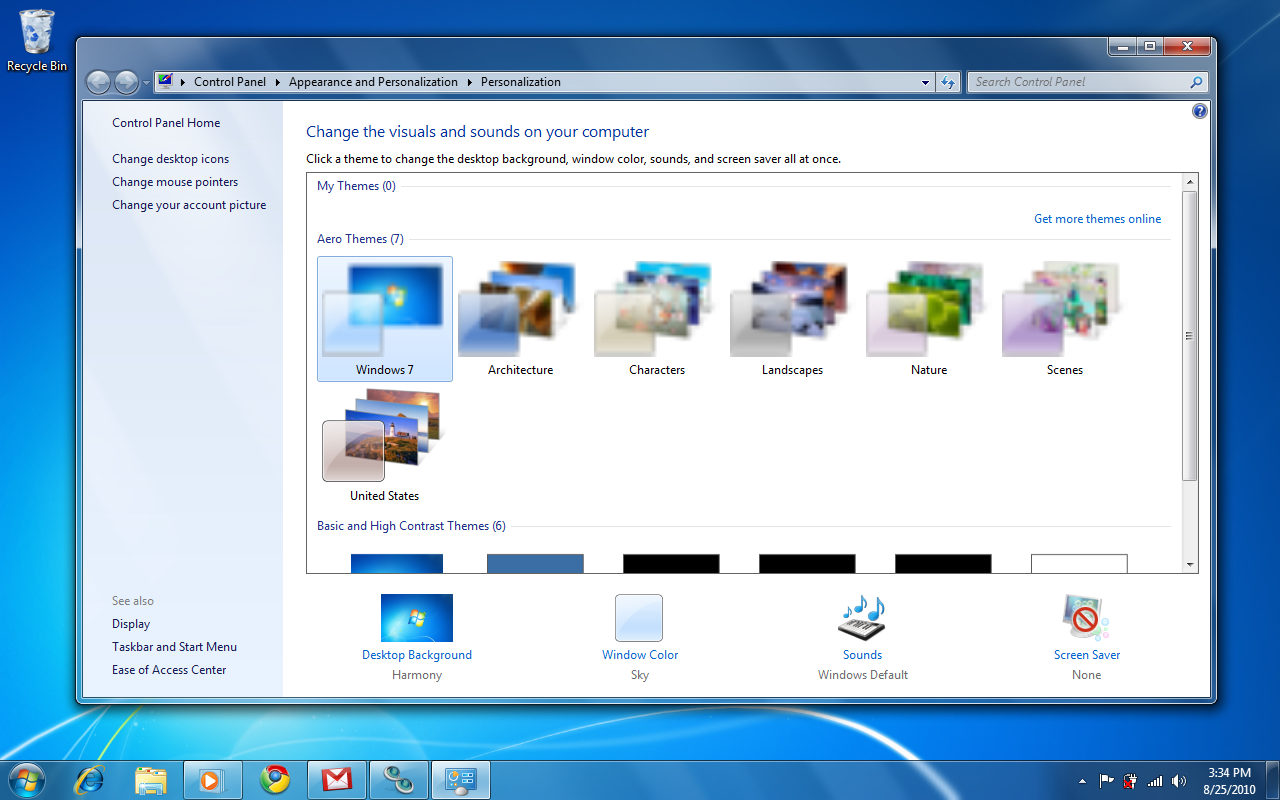Viewport: 1280px width, 800px height.
Task: Select the Windows 7 Aero theme
Action: pyautogui.click(x=385, y=319)
